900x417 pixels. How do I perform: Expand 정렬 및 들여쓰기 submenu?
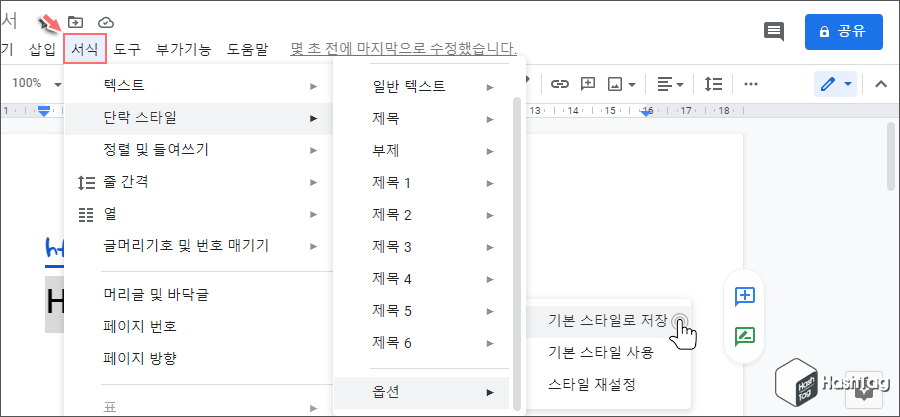point(199,151)
